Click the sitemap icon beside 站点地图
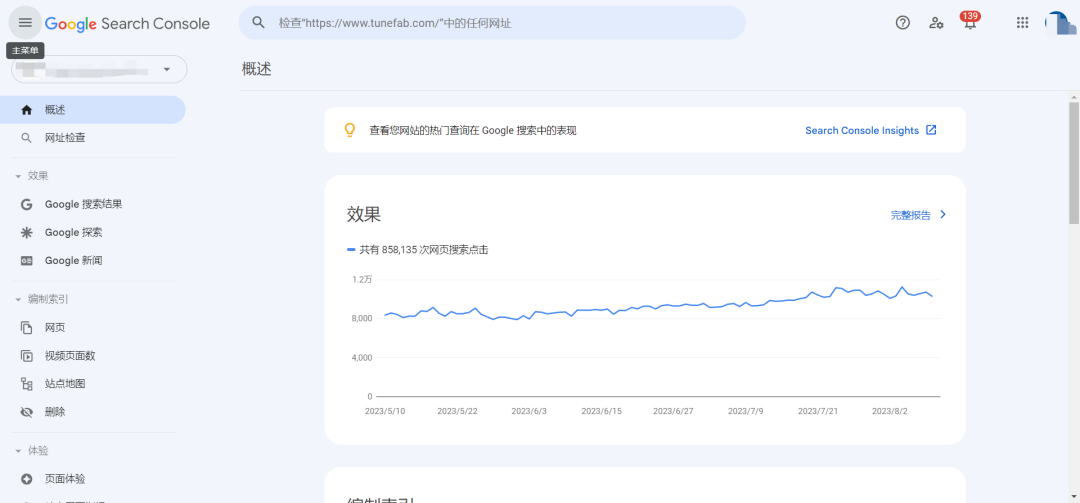The height and width of the screenshot is (503, 1080). click(x=26, y=384)
